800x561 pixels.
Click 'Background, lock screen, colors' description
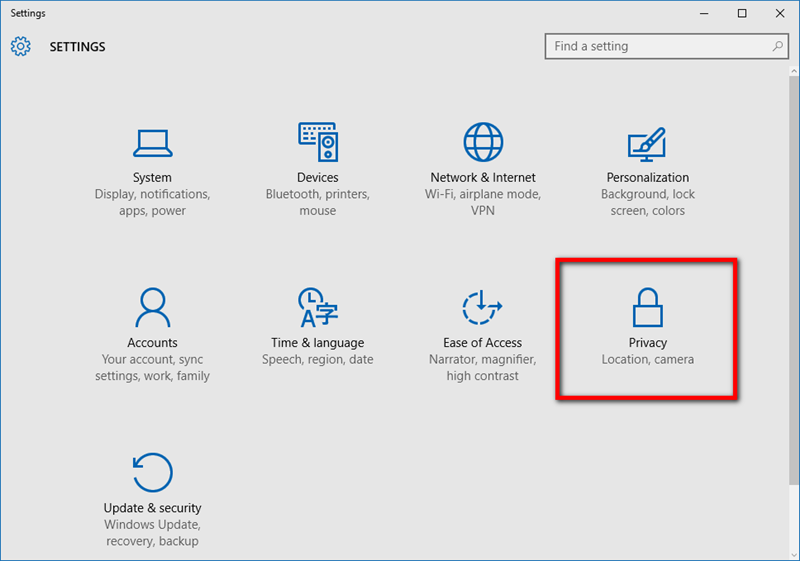(647, 202)
